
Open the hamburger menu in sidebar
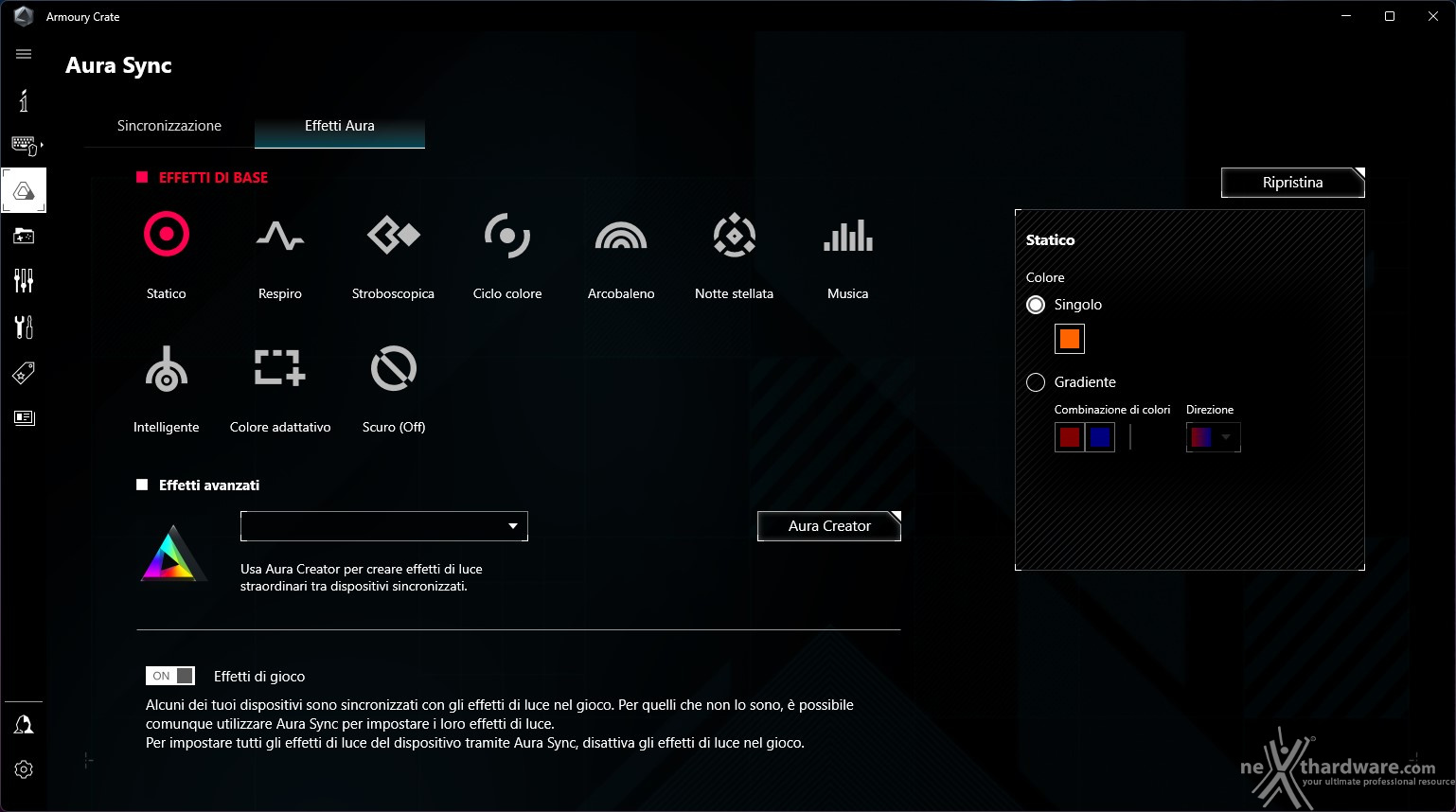click(x=24, y=54)
